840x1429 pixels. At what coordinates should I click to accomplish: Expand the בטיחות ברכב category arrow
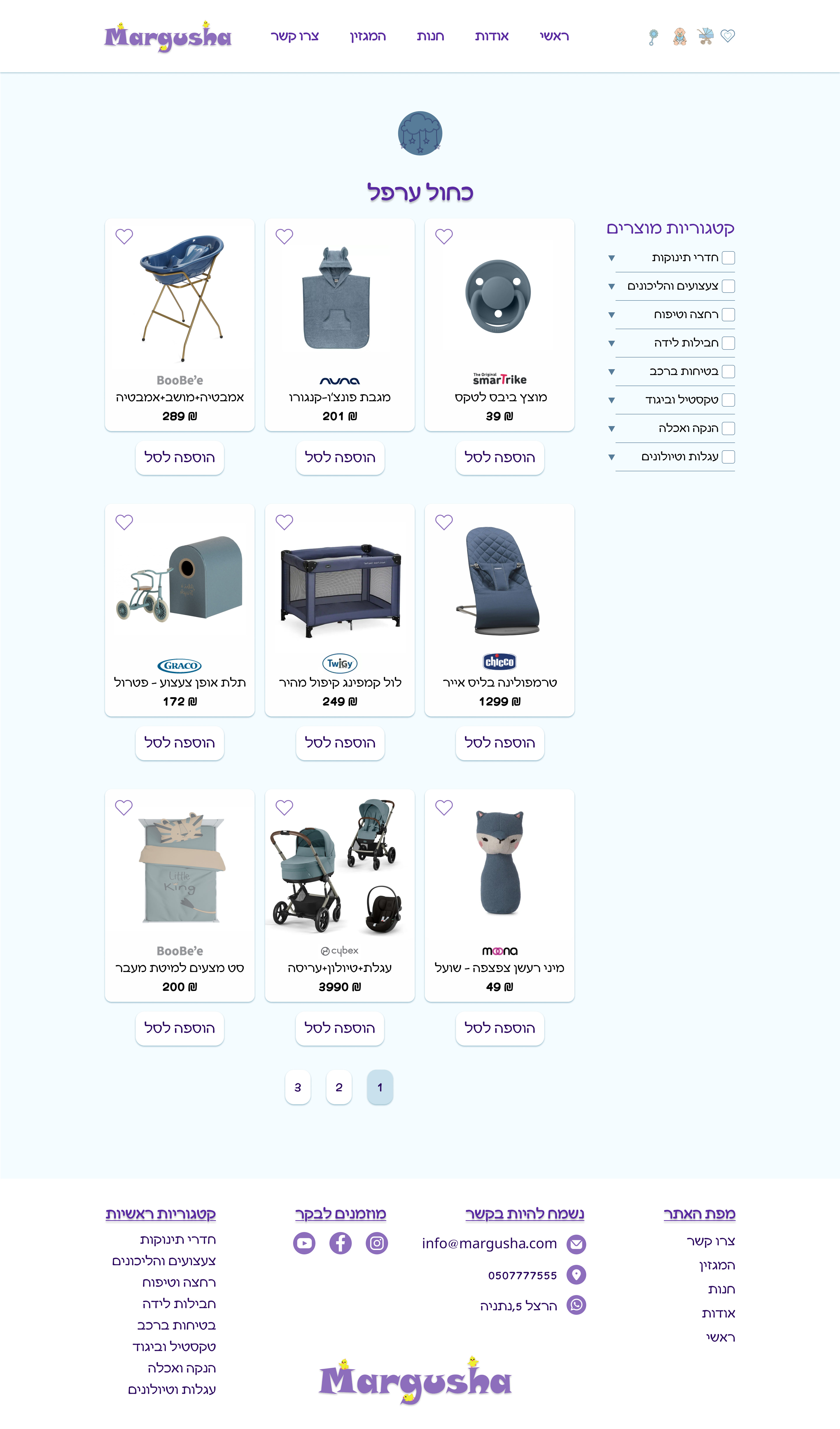pos(612,372)
